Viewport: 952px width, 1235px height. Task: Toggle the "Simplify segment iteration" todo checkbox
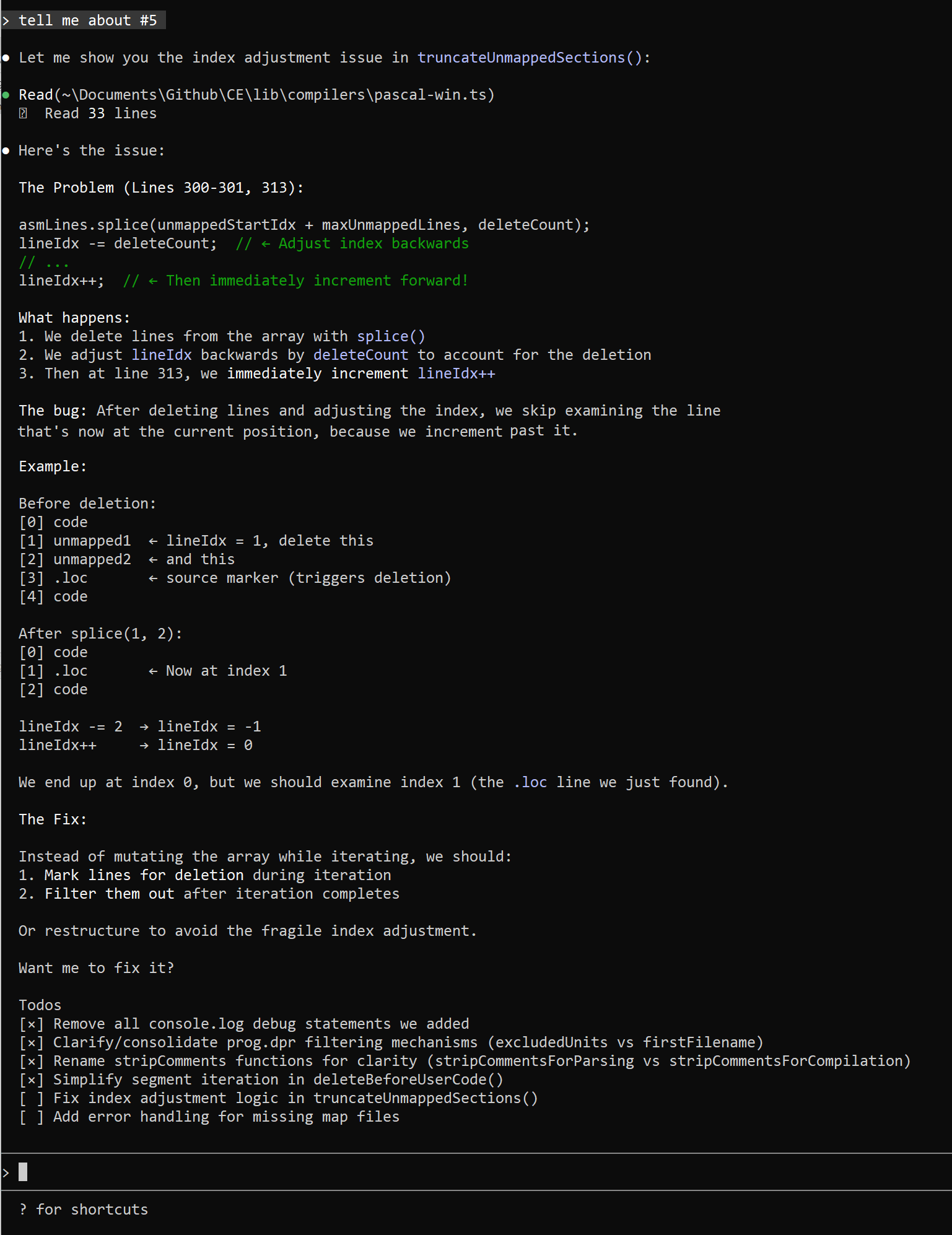click(x=32, y=1080)
